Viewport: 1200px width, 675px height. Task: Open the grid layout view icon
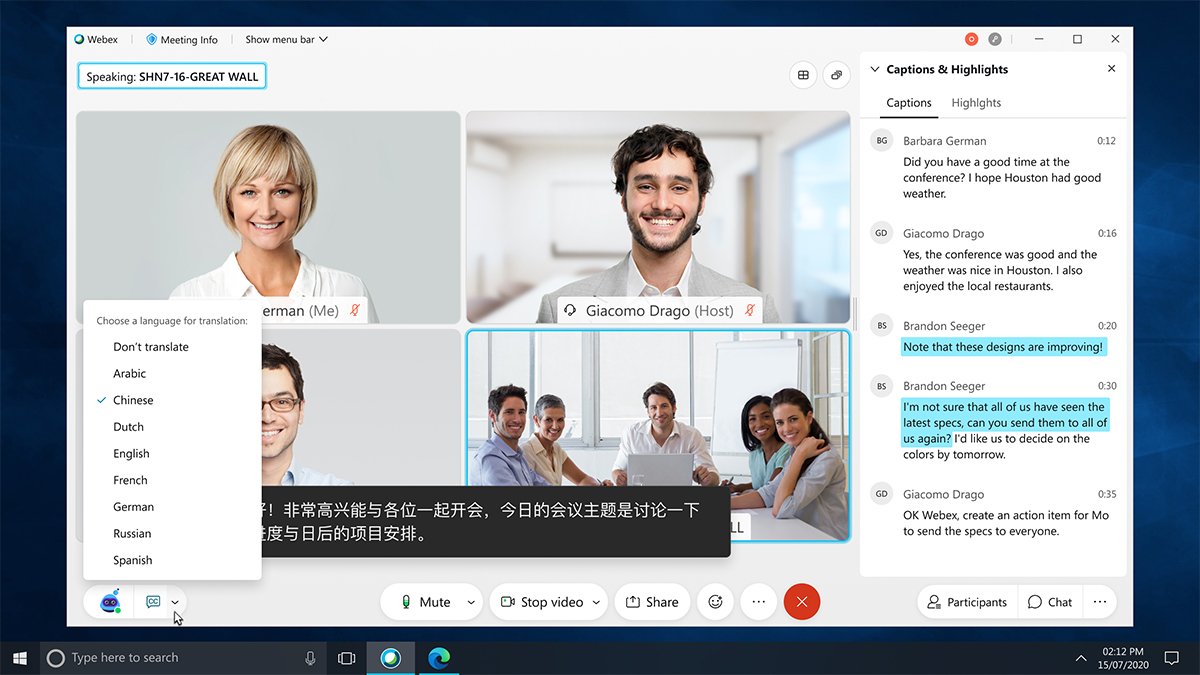803,75
